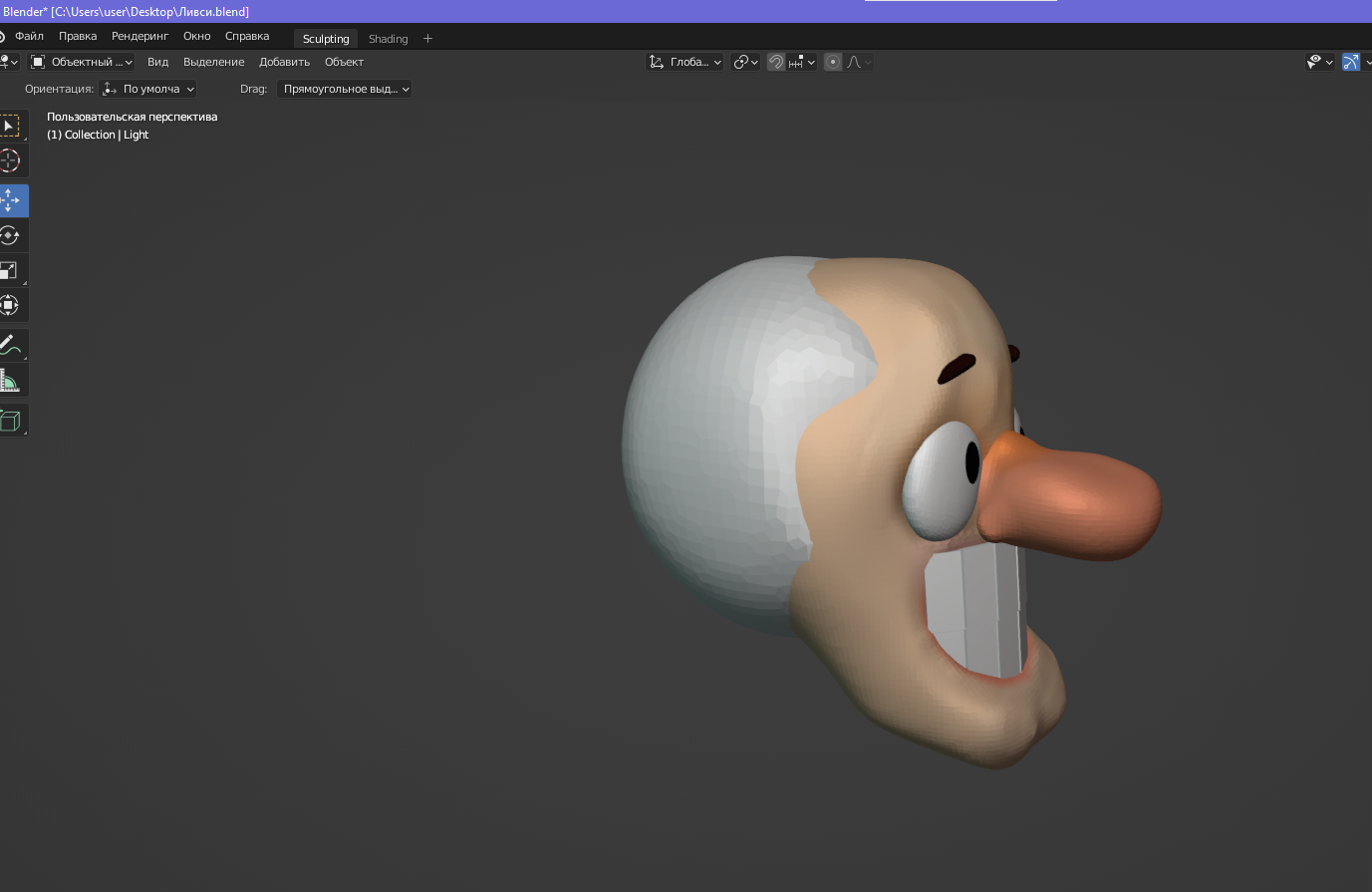Open the Файл menu

(x=29, y=36)
